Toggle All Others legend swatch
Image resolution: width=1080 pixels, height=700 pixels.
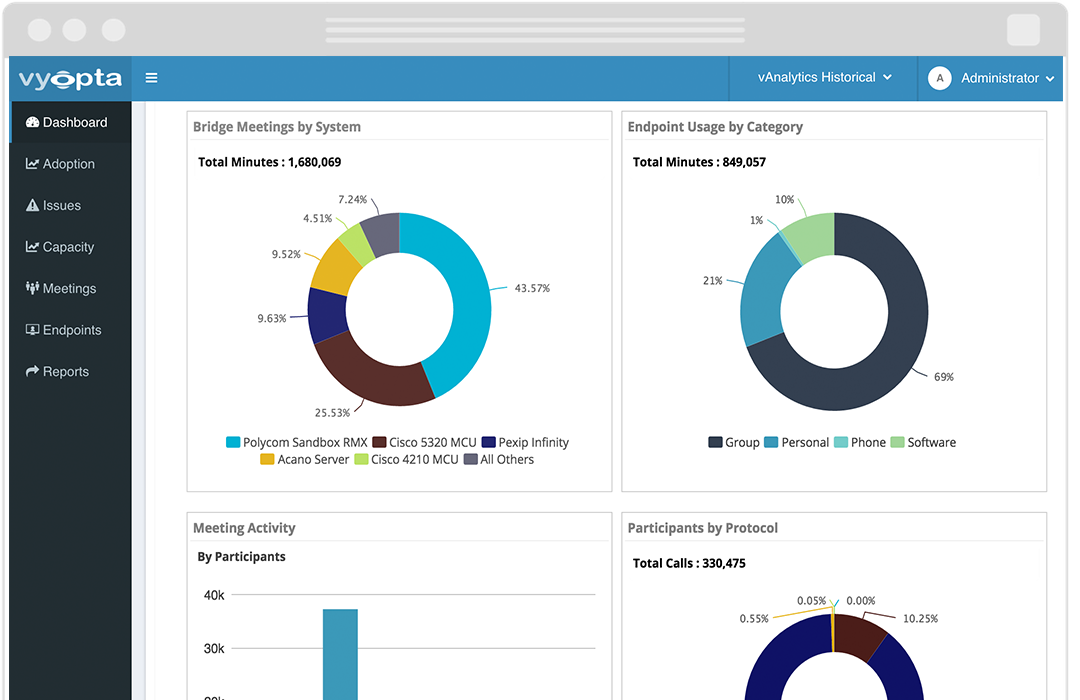coord(470,460)
